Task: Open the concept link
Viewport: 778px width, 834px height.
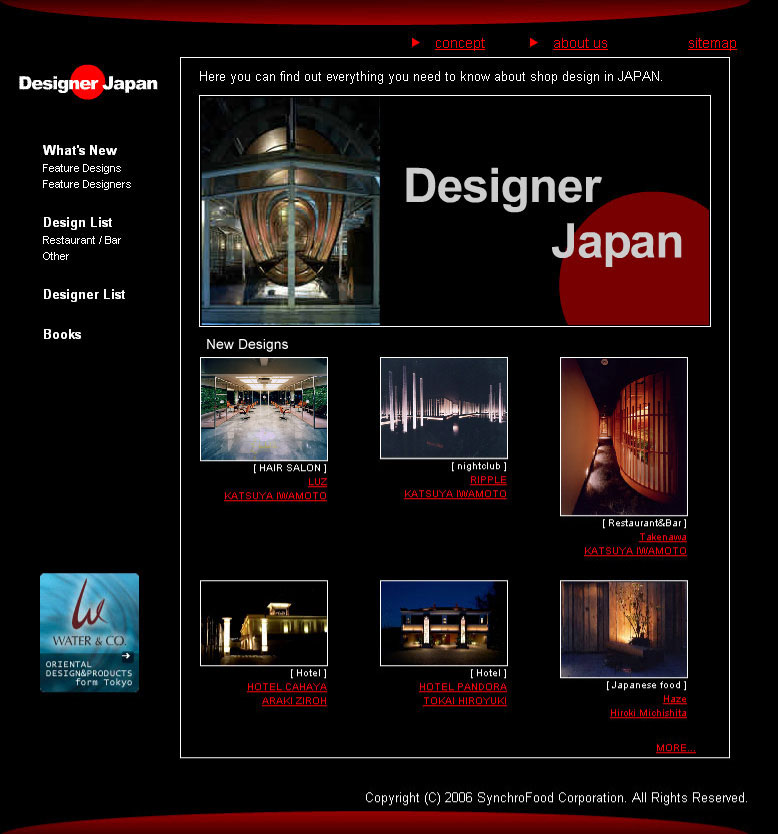Action: (x=460, y=43)
